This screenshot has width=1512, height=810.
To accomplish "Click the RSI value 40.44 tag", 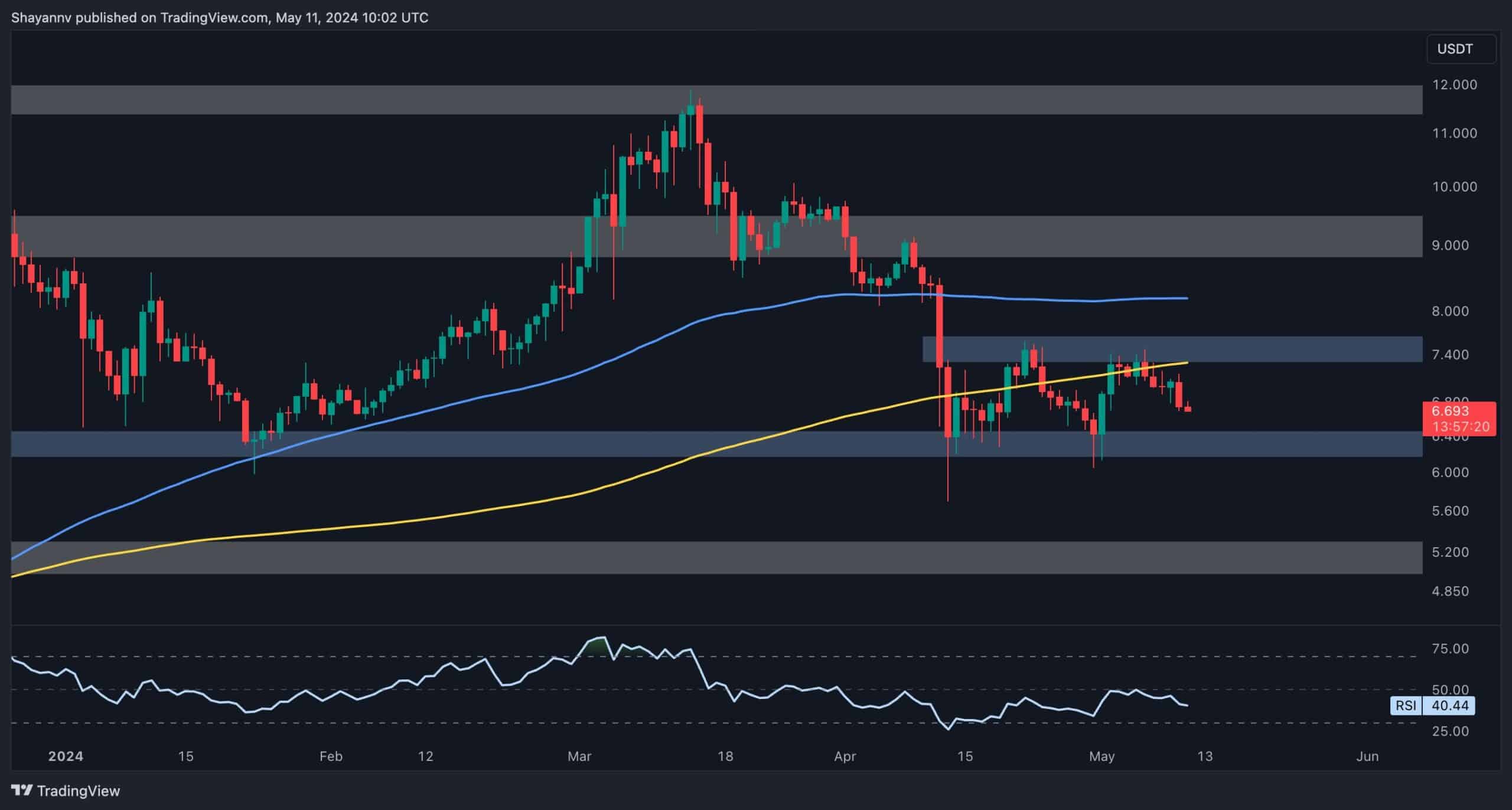I will 1449,706.
